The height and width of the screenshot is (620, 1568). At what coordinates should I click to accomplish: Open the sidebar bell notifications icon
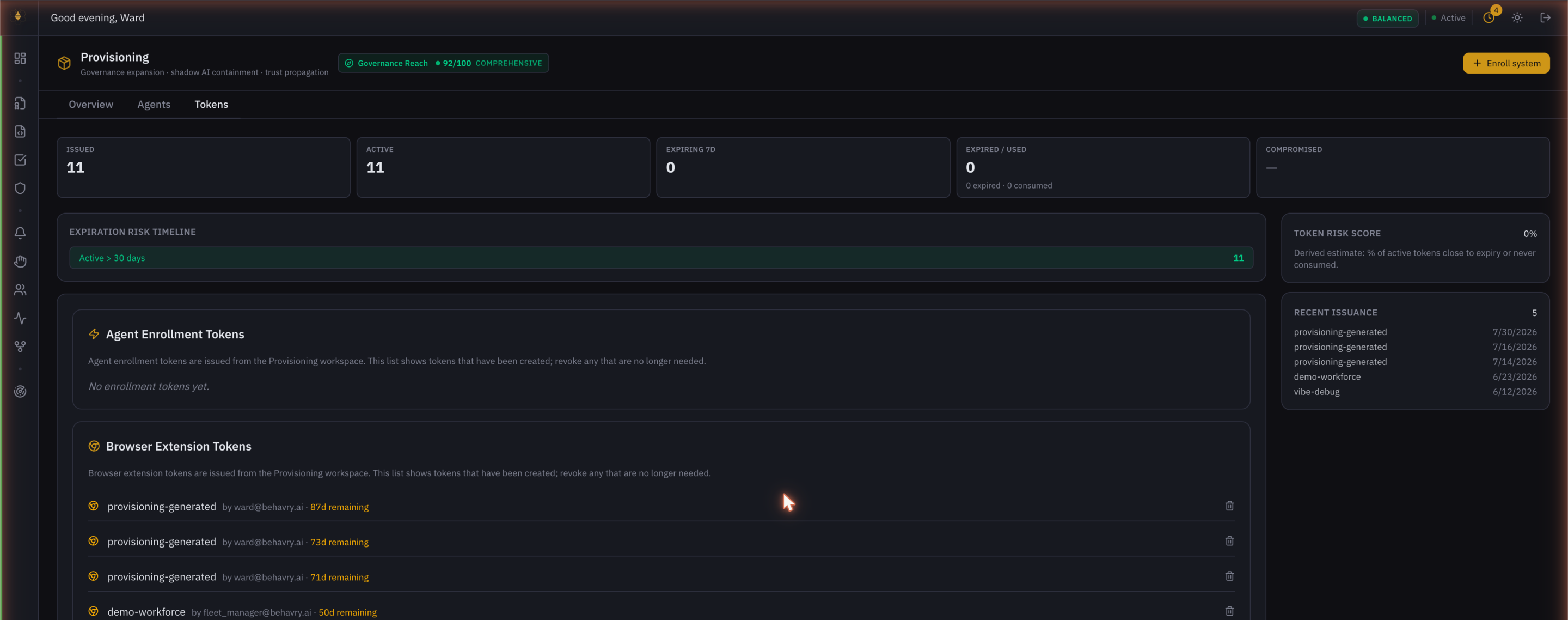point(20,233)
